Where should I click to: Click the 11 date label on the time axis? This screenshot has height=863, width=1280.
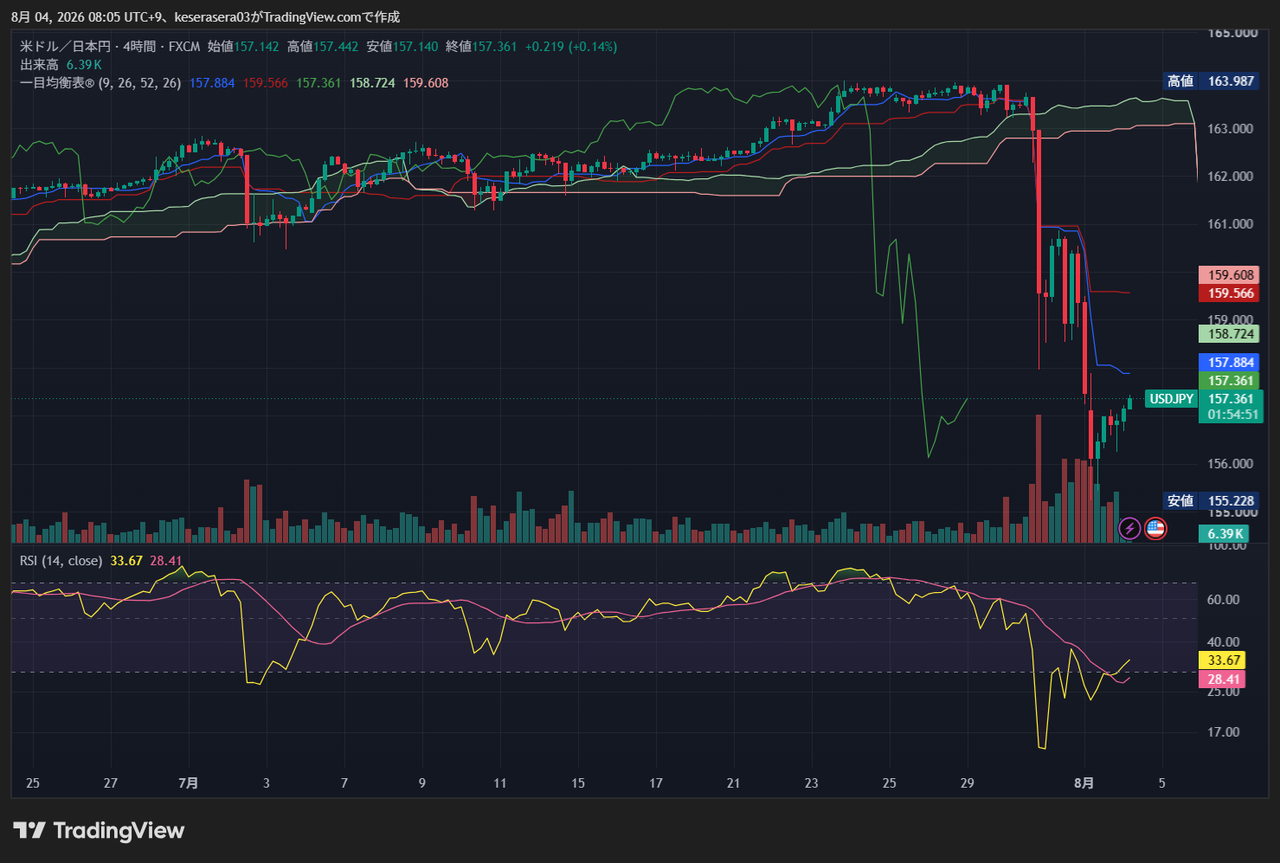click(499, 782)
